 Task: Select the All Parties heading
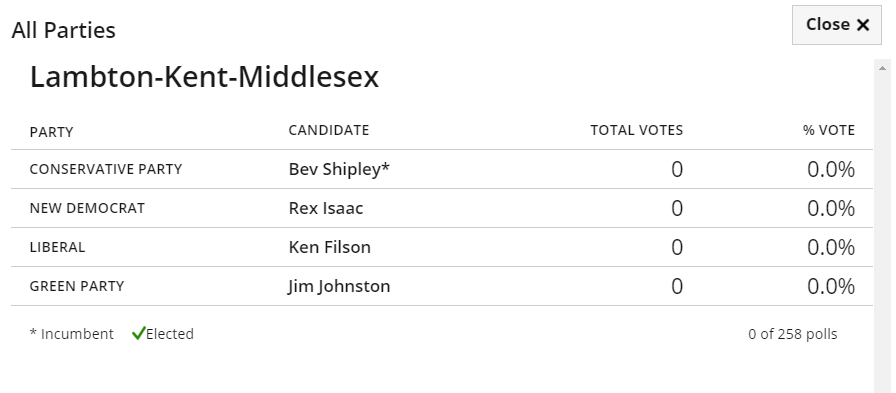click(x=63, y=30)
